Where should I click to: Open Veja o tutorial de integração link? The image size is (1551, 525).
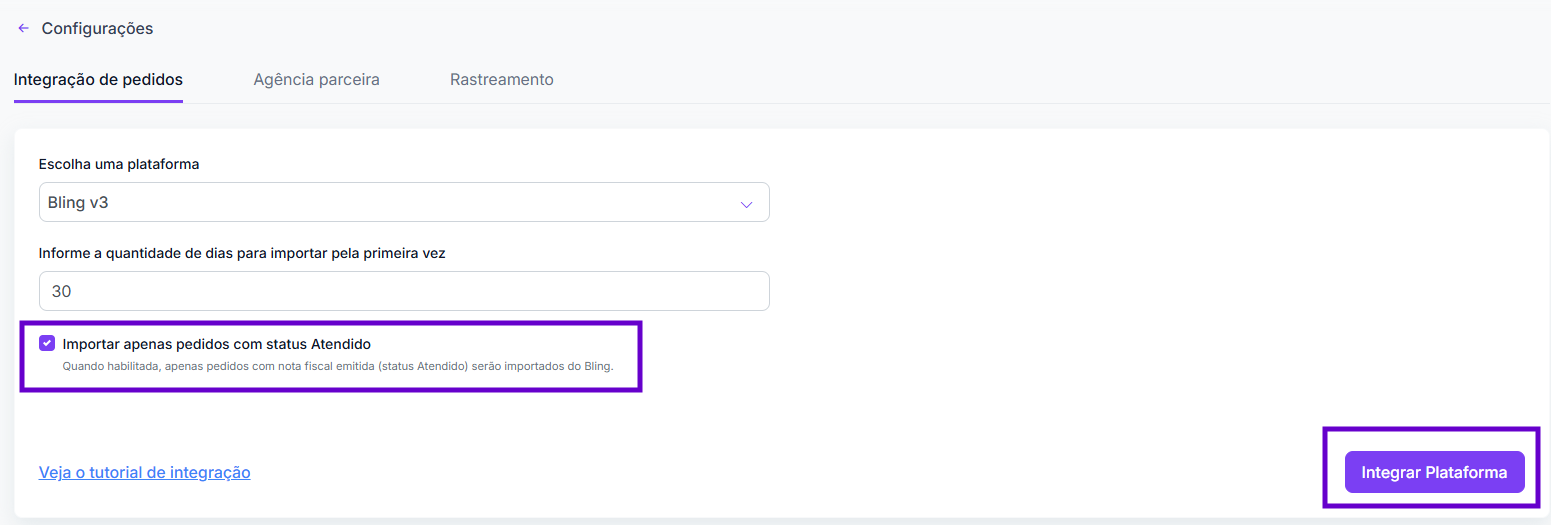click(x=145, y=472)
